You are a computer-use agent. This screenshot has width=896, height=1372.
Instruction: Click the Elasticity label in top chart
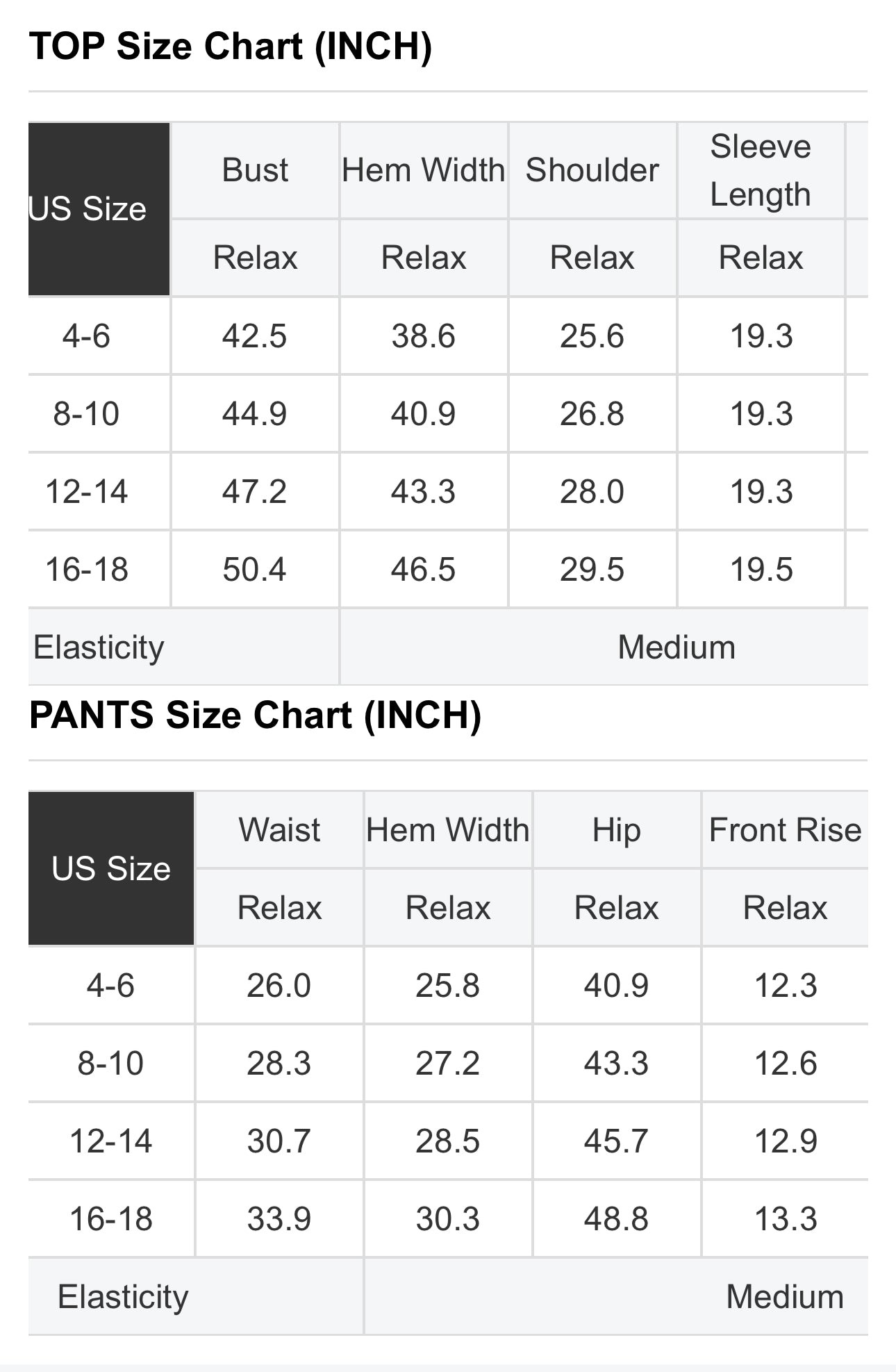coord(99,647)
